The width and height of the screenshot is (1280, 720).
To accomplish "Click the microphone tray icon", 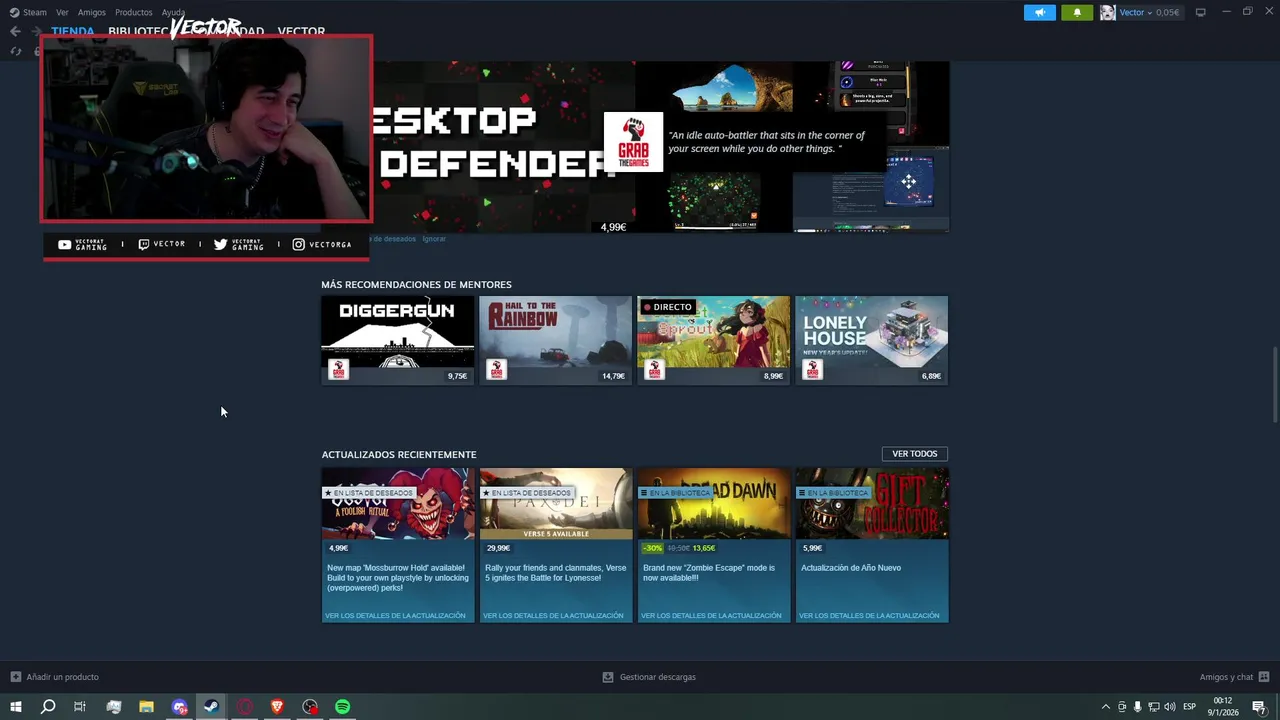I will [1137, 707].
